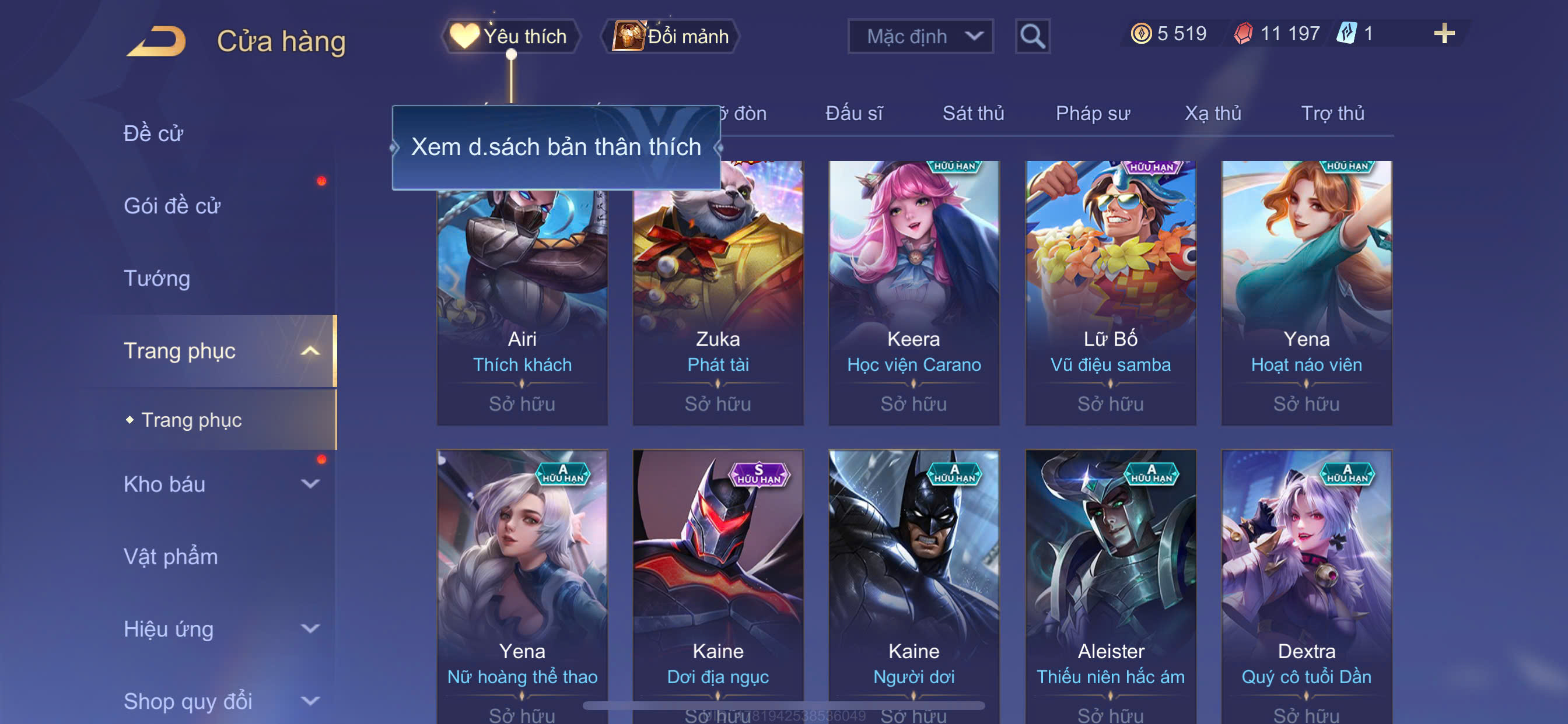Viewport: 1568px width, 724px height.
Task: Open Vật phẩm in the sidebar
Action: pos(170,556)
